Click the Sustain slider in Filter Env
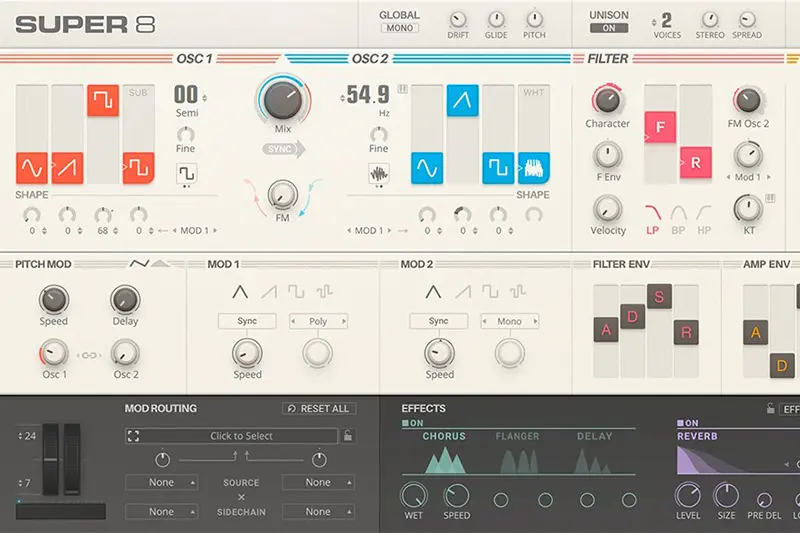This screenshot has width=800, height=533. pos(658,296)
